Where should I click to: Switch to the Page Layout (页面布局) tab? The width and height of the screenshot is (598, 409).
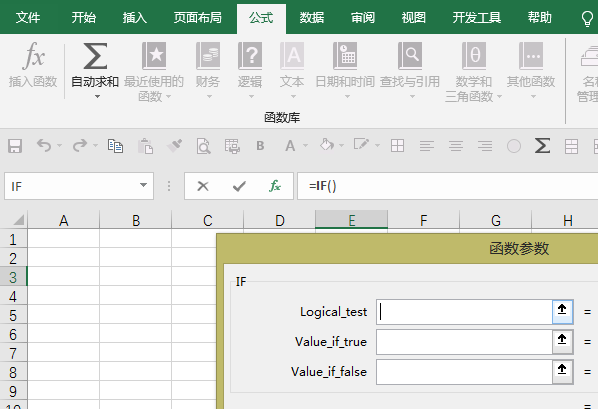pyautogui.click(x=198, y=18)
